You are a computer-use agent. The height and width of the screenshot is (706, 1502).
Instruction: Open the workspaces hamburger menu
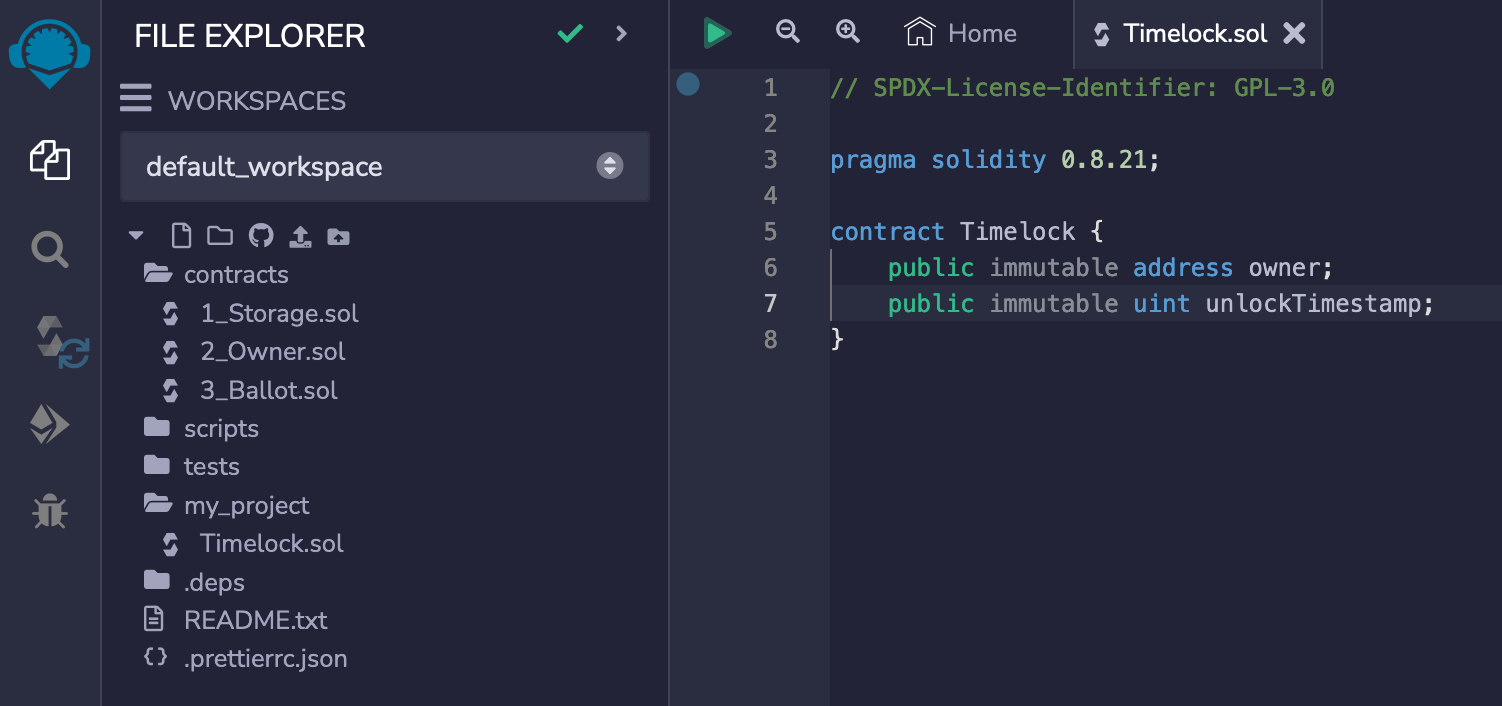(136, 99)
